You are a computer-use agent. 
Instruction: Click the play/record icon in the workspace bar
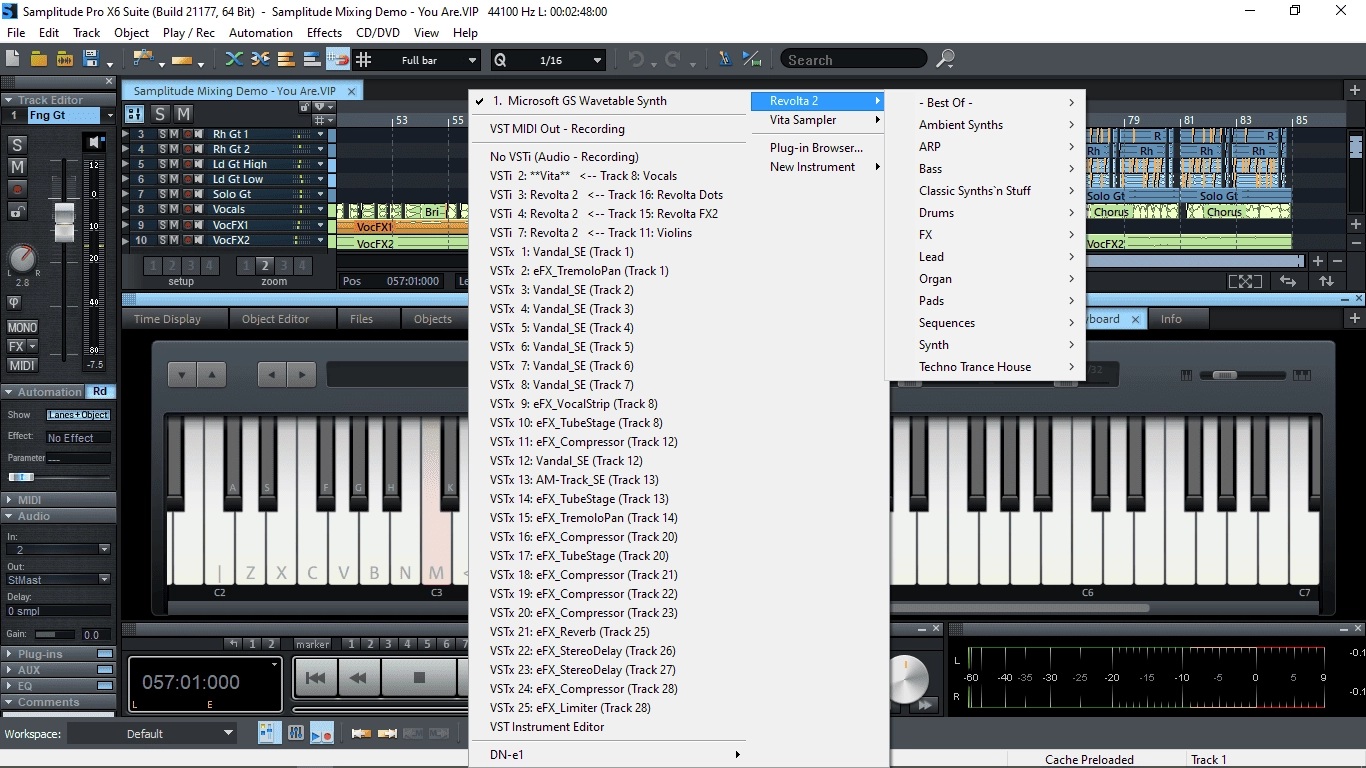322,733
